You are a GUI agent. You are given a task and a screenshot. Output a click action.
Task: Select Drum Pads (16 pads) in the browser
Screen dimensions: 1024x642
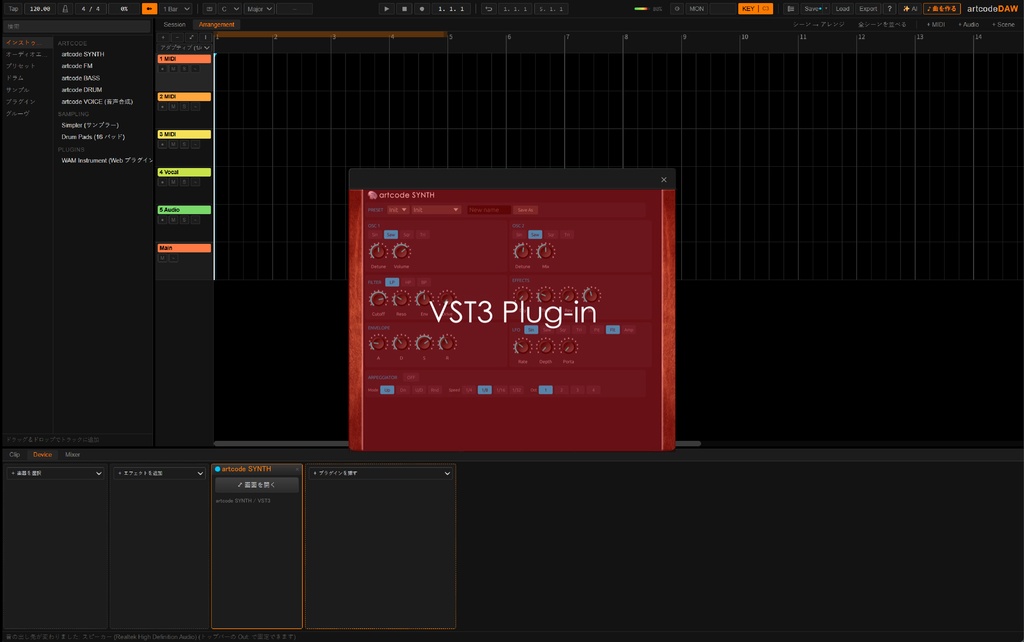coord(93,137)
